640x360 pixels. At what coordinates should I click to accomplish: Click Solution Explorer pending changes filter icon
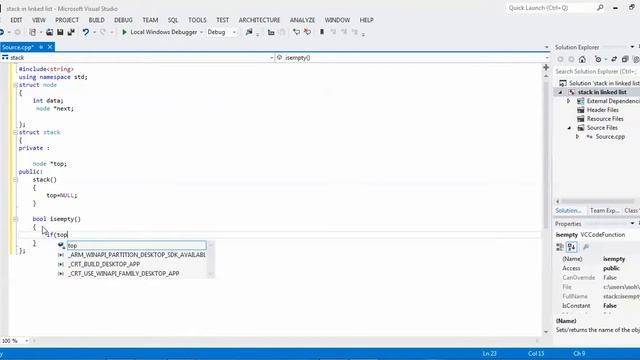(x=598, y=60)
